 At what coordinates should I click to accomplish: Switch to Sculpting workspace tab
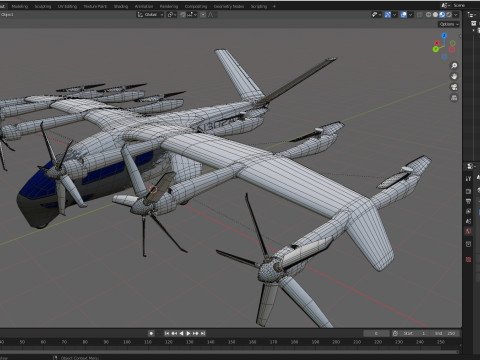(x=43, y=6)
